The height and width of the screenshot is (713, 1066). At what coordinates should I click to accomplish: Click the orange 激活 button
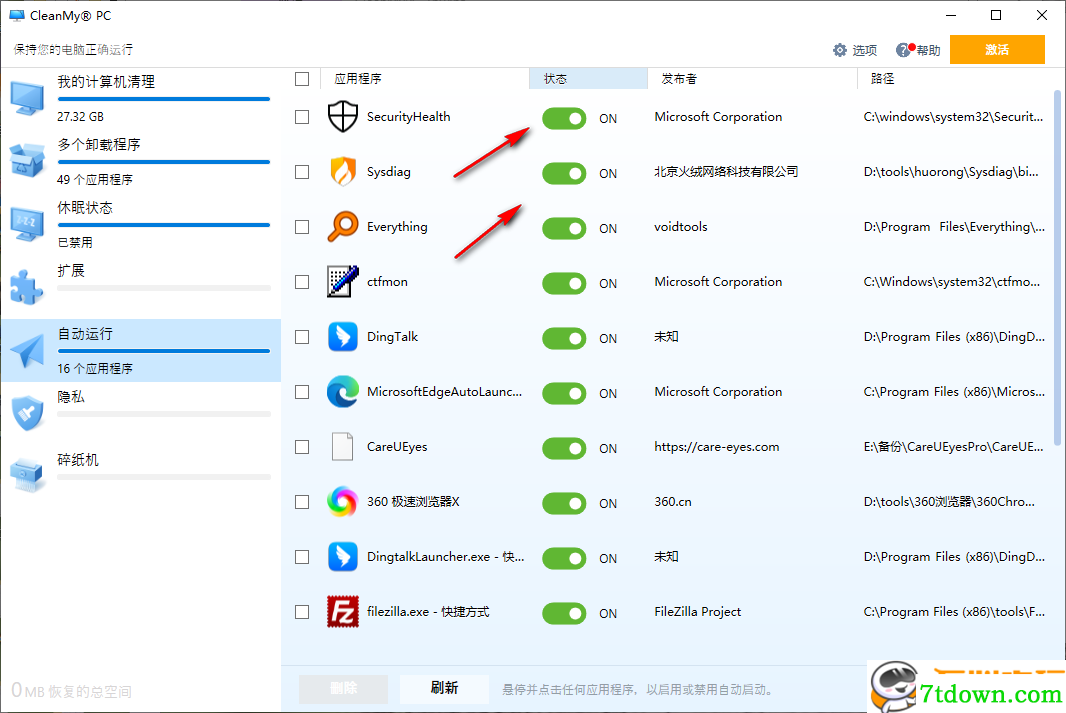tap(997, 50)
